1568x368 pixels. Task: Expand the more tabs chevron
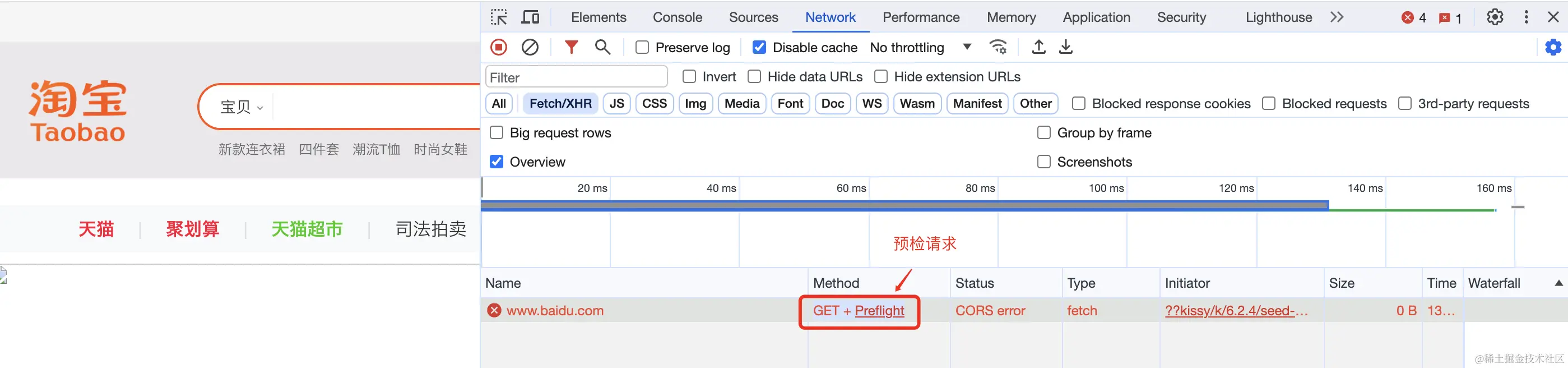coord(1337,17)
